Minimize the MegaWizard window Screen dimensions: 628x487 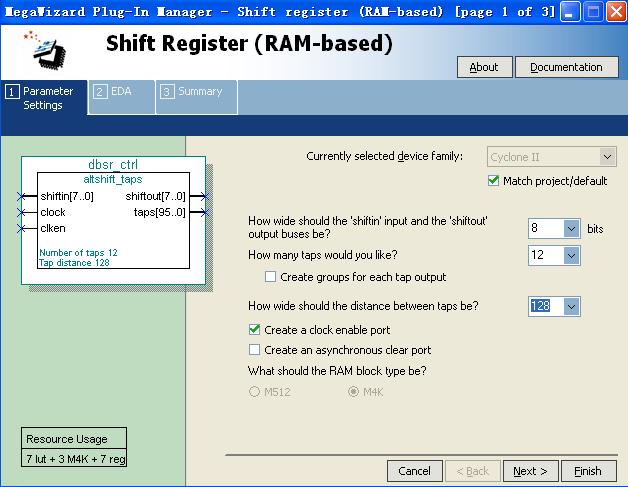point(570,12)
